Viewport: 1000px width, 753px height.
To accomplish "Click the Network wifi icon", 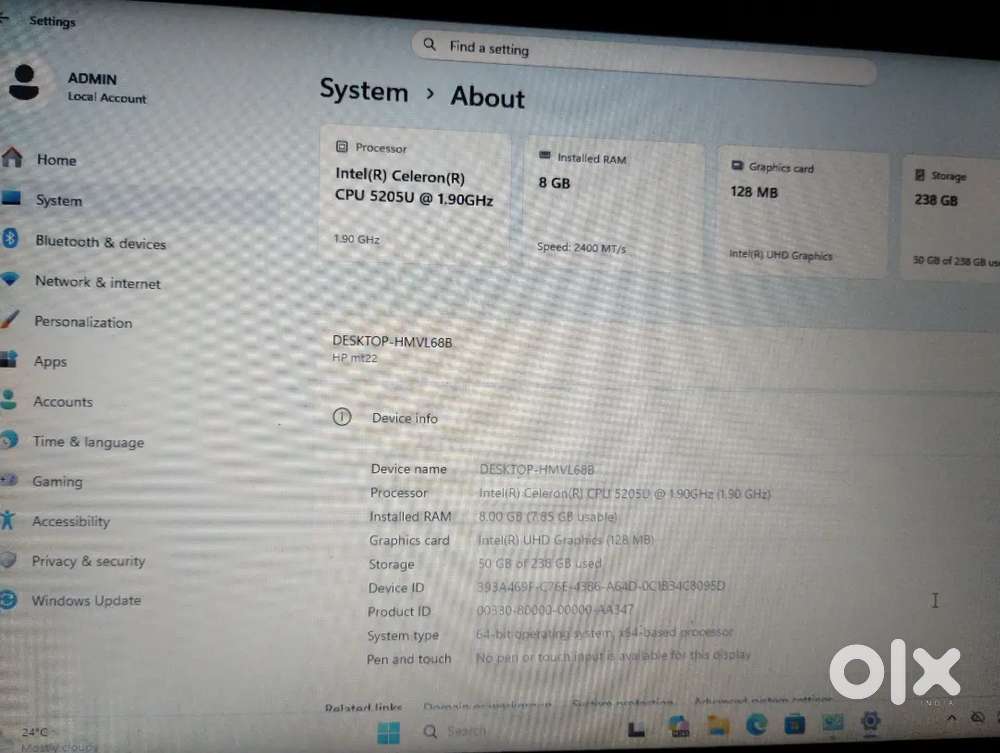I will 10,279.
